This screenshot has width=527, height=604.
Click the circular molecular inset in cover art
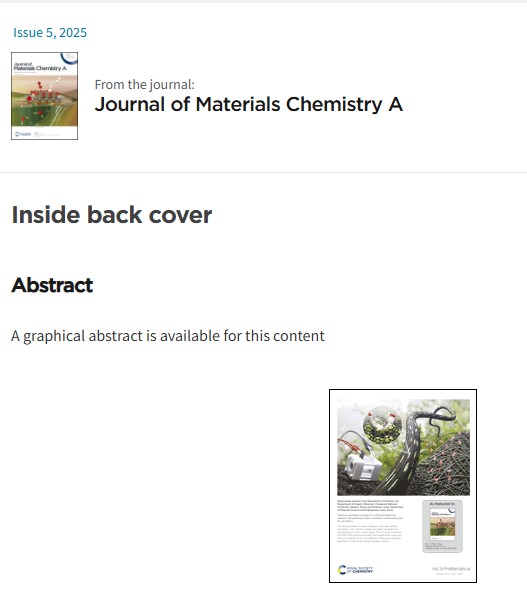(382, 425)
